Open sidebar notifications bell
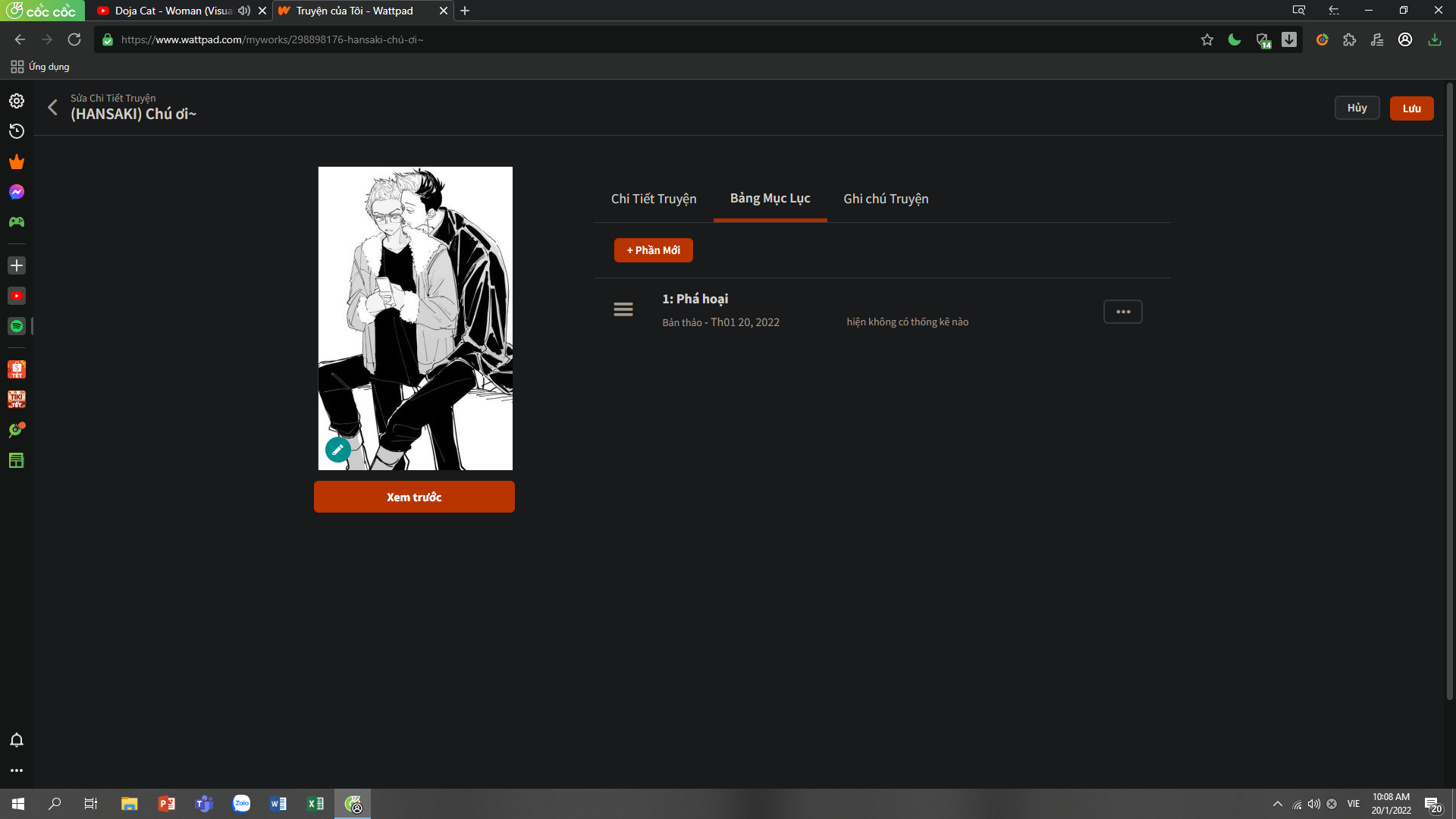 coord(17,740)
